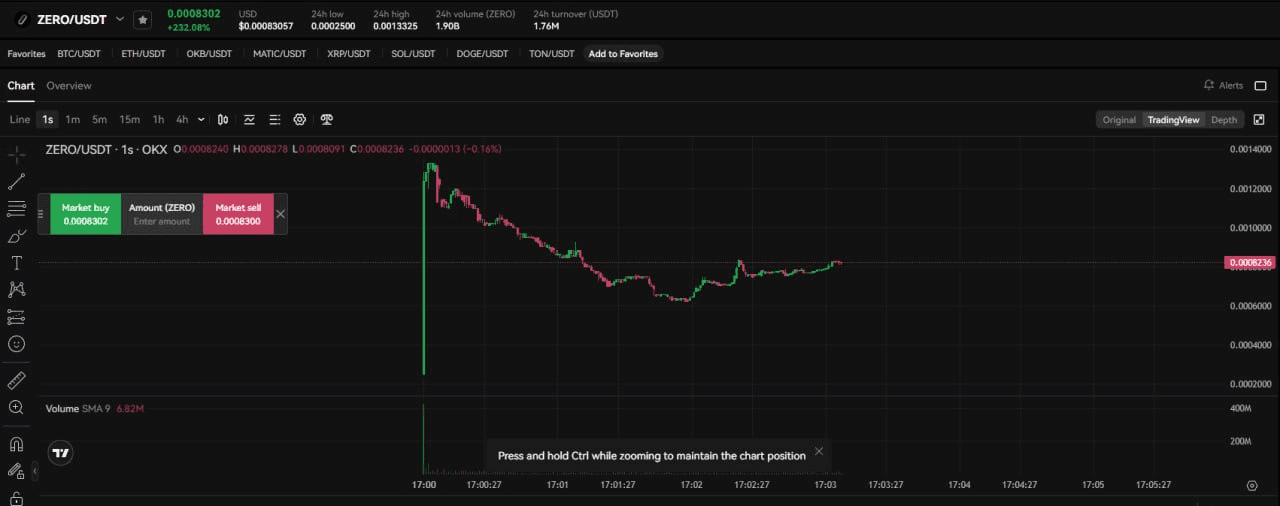Image resolution: width=1280 pixels, height=506 pixels.
Task: Expand more timeframes dropdown after 4h
Action: click(x=201, y=119)
